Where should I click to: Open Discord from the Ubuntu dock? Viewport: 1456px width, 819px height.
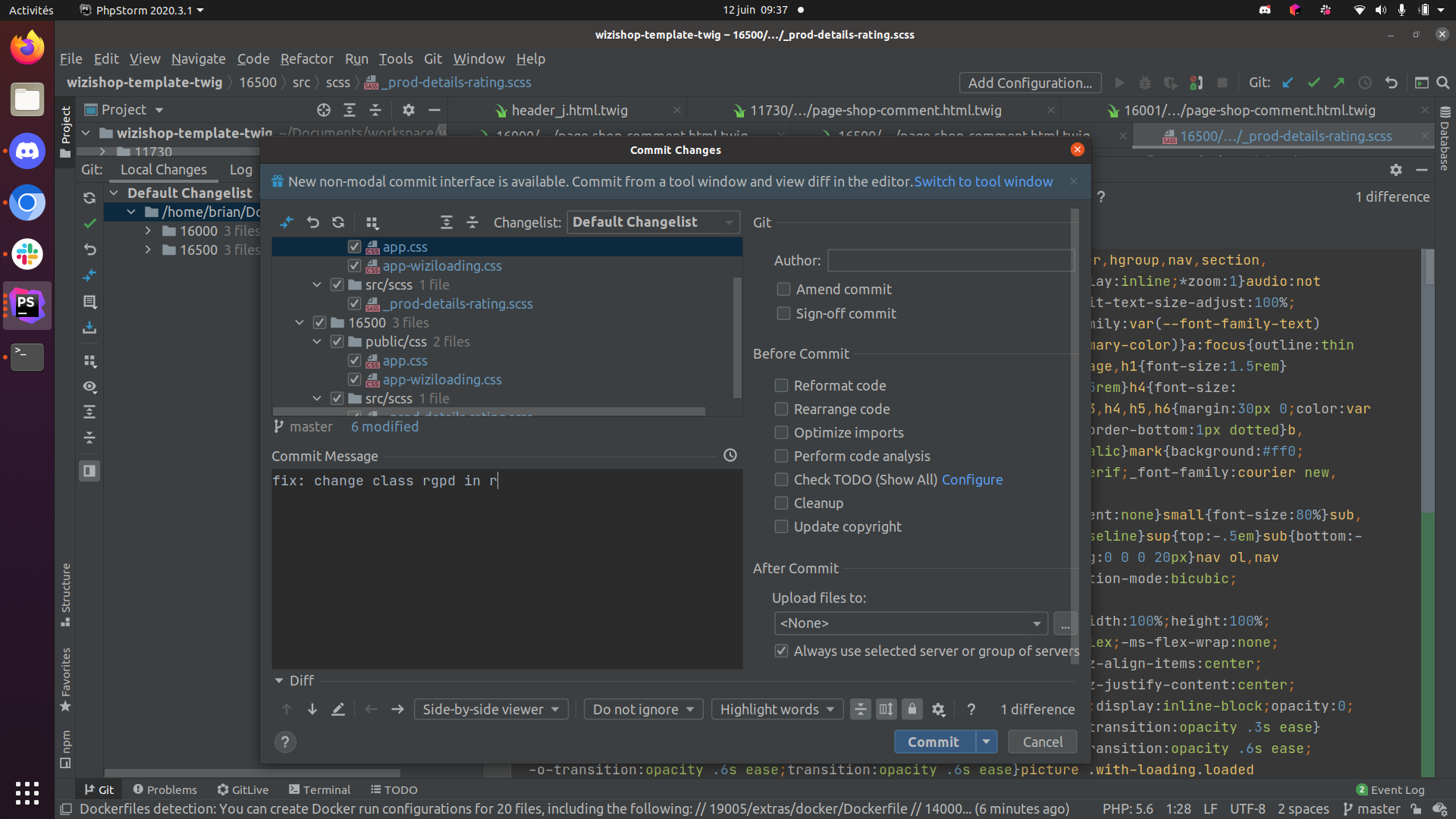pos(27,152)
